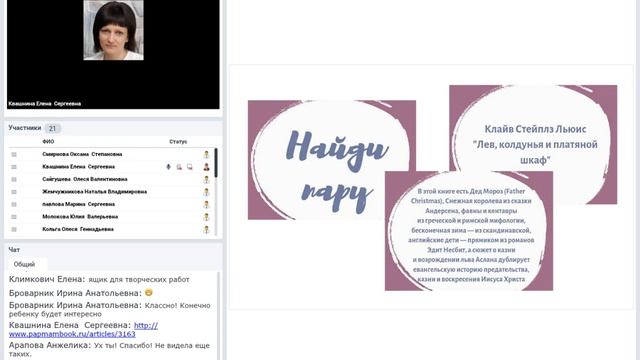The width and height of the screenshot is (640, 360).
Task: Click user status icon for Сайгушева Олеся
Action: coord(207,179)
